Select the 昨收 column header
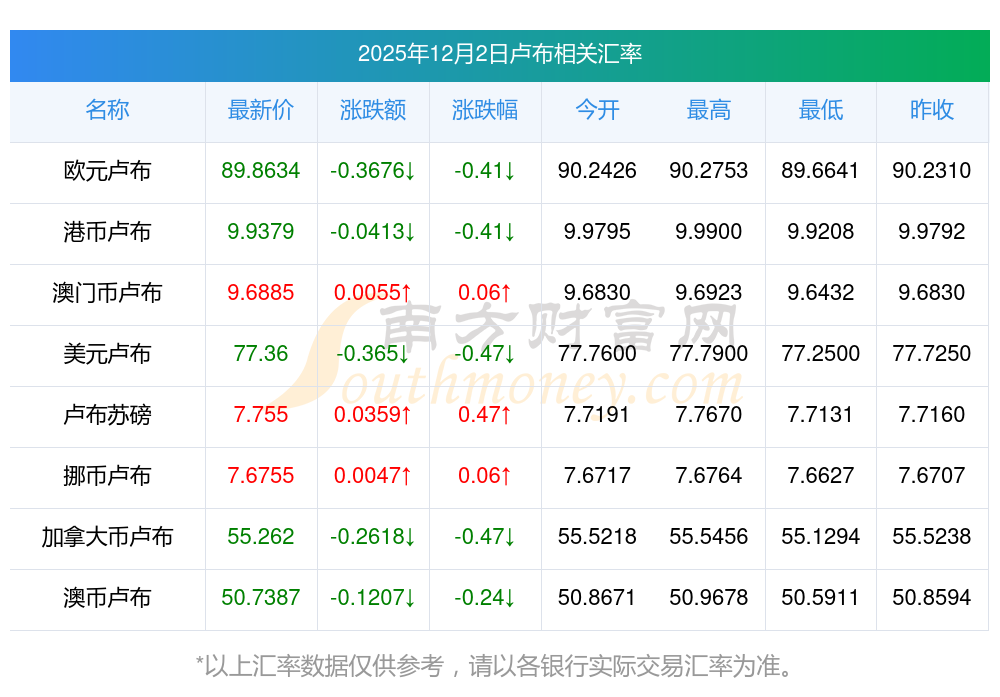Viewport: 1000px width, 697px height. [932, 110]
